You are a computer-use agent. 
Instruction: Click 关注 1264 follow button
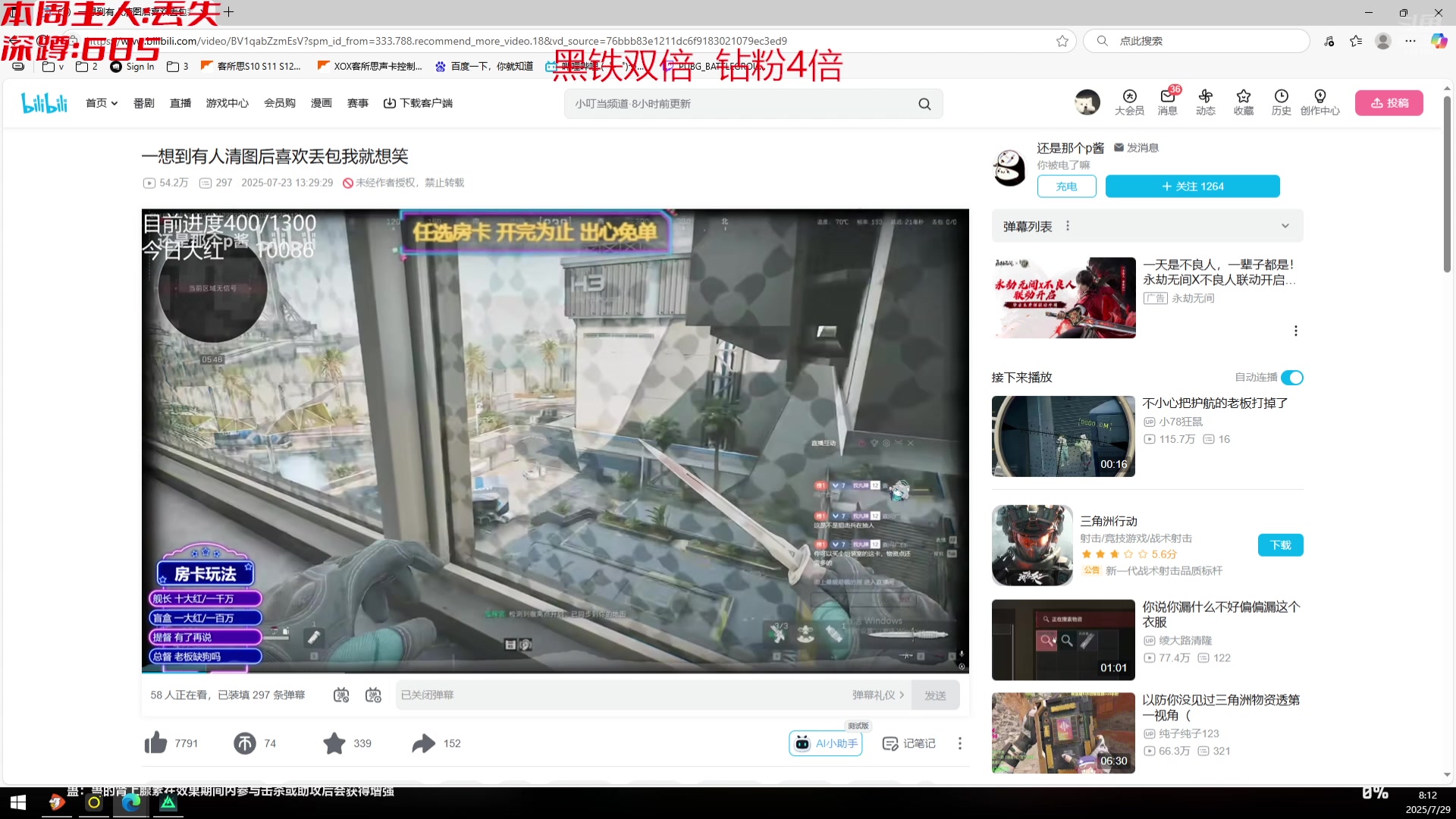tap(1192, 187)
